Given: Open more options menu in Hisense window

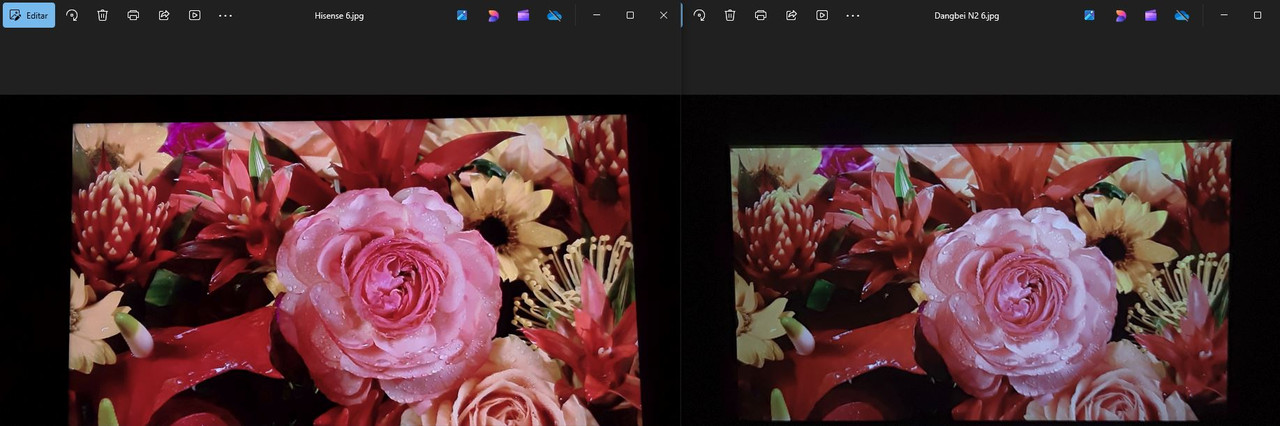Looking at the screenshot, I should coord(225,15).
